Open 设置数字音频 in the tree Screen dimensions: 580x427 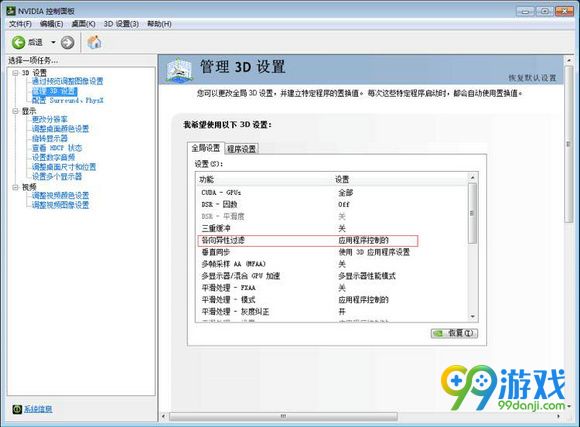pyautogui.click(x=53, y=157)
